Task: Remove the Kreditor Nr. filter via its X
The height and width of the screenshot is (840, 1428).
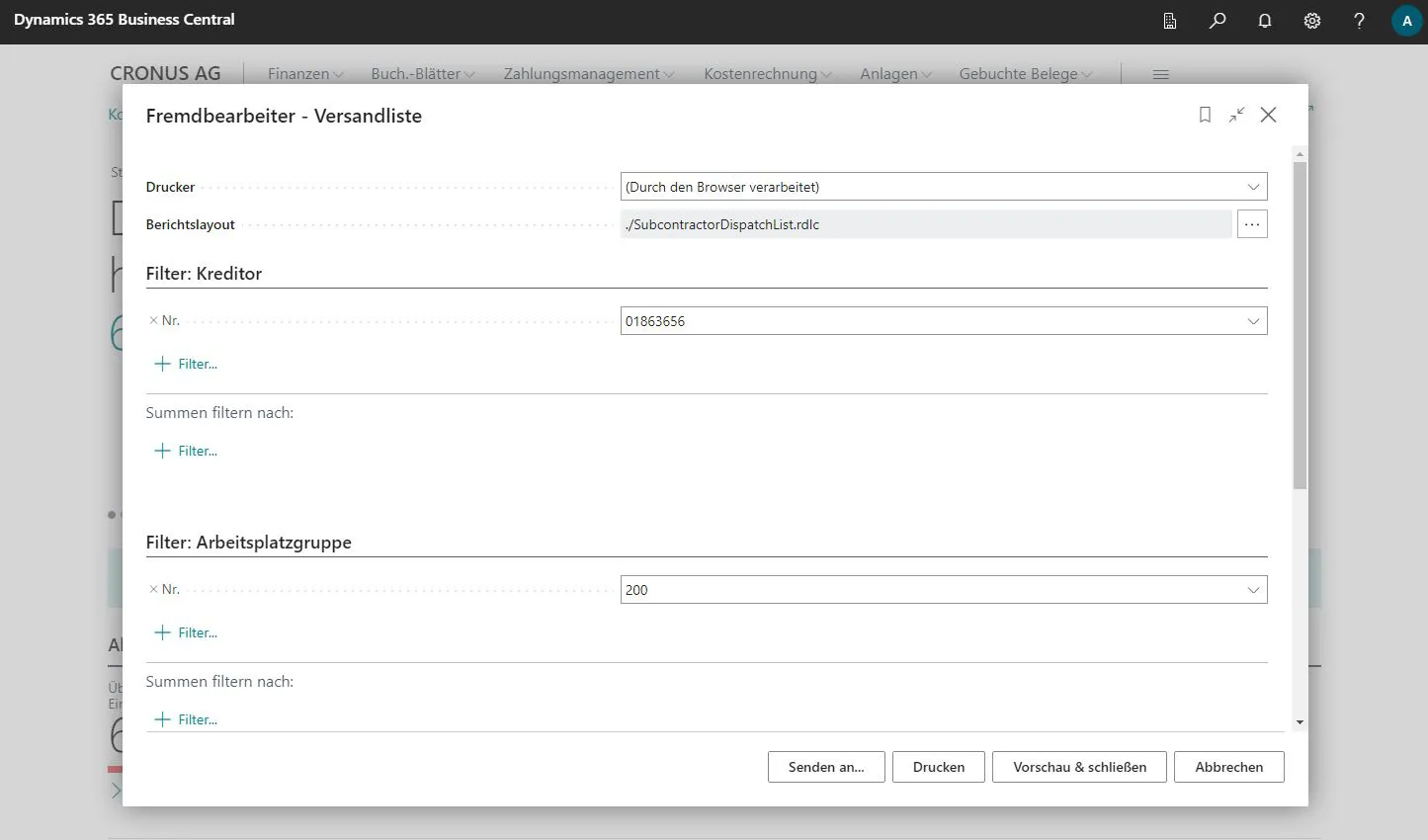Action: click(153, 320)
